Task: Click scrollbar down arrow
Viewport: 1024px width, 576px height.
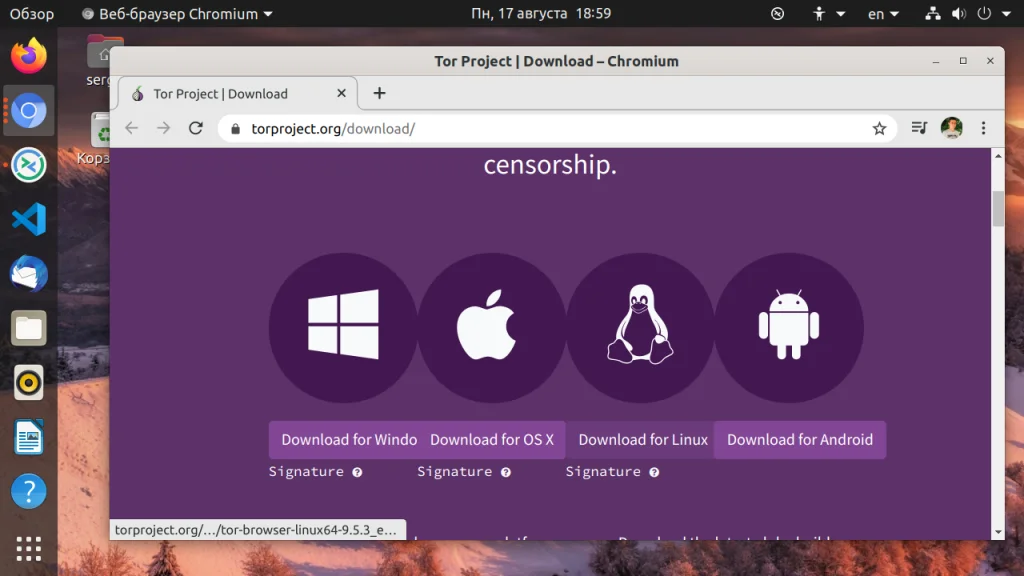Action: click(998, 532)
